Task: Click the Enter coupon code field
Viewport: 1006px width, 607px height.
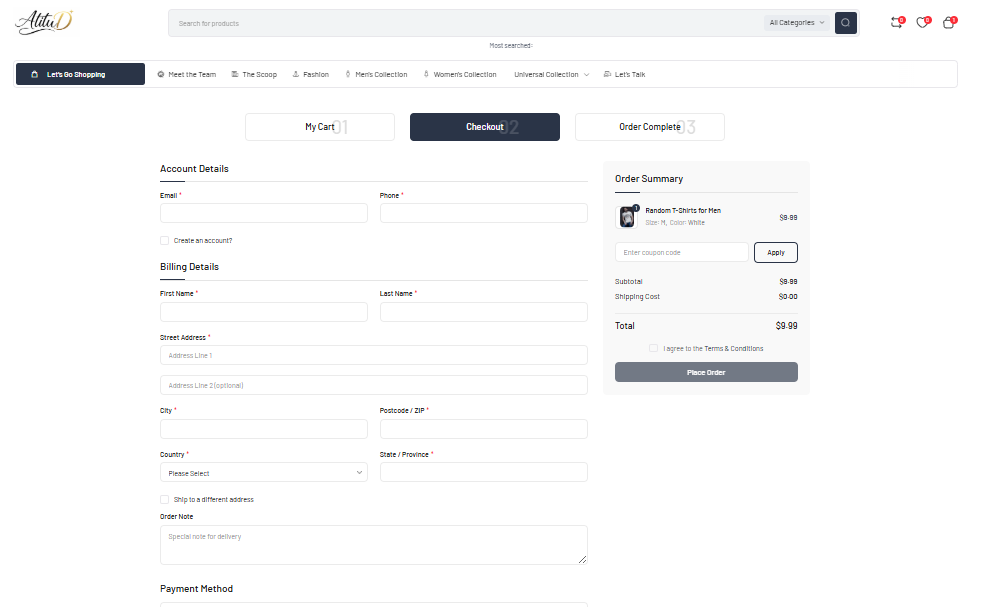Action: [681, 252]
